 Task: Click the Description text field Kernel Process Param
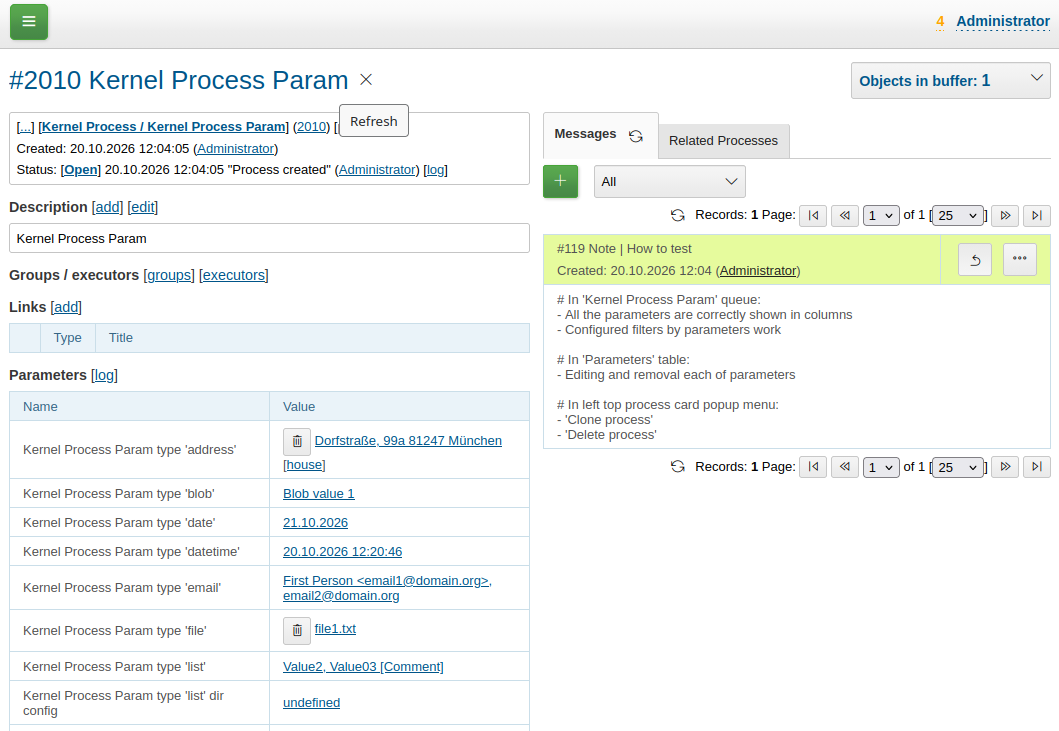pos(269,238)
